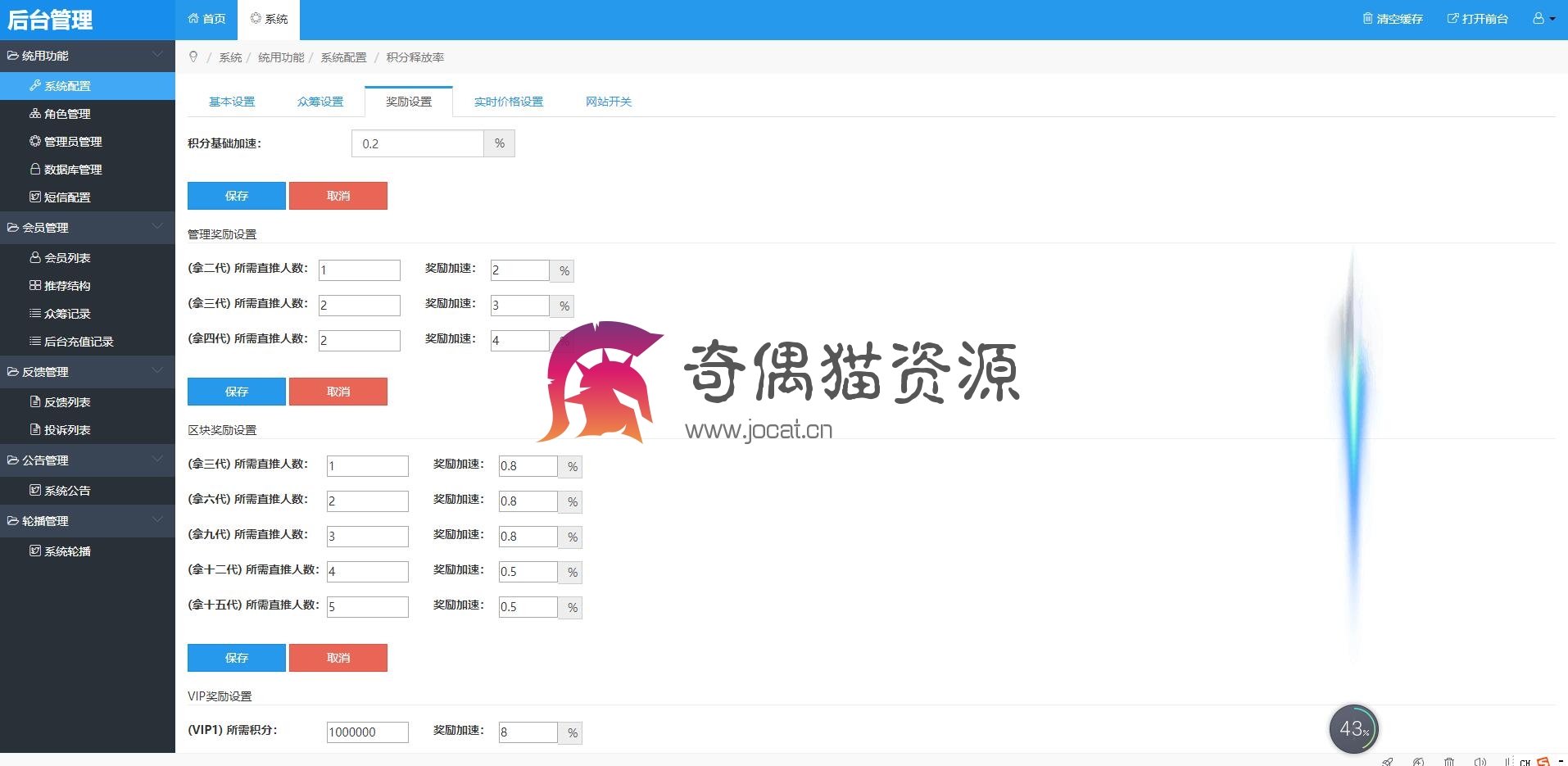Click the 投诉列表 document icon
This screenshot has width=1568, height=766.
tap(35, 429)
